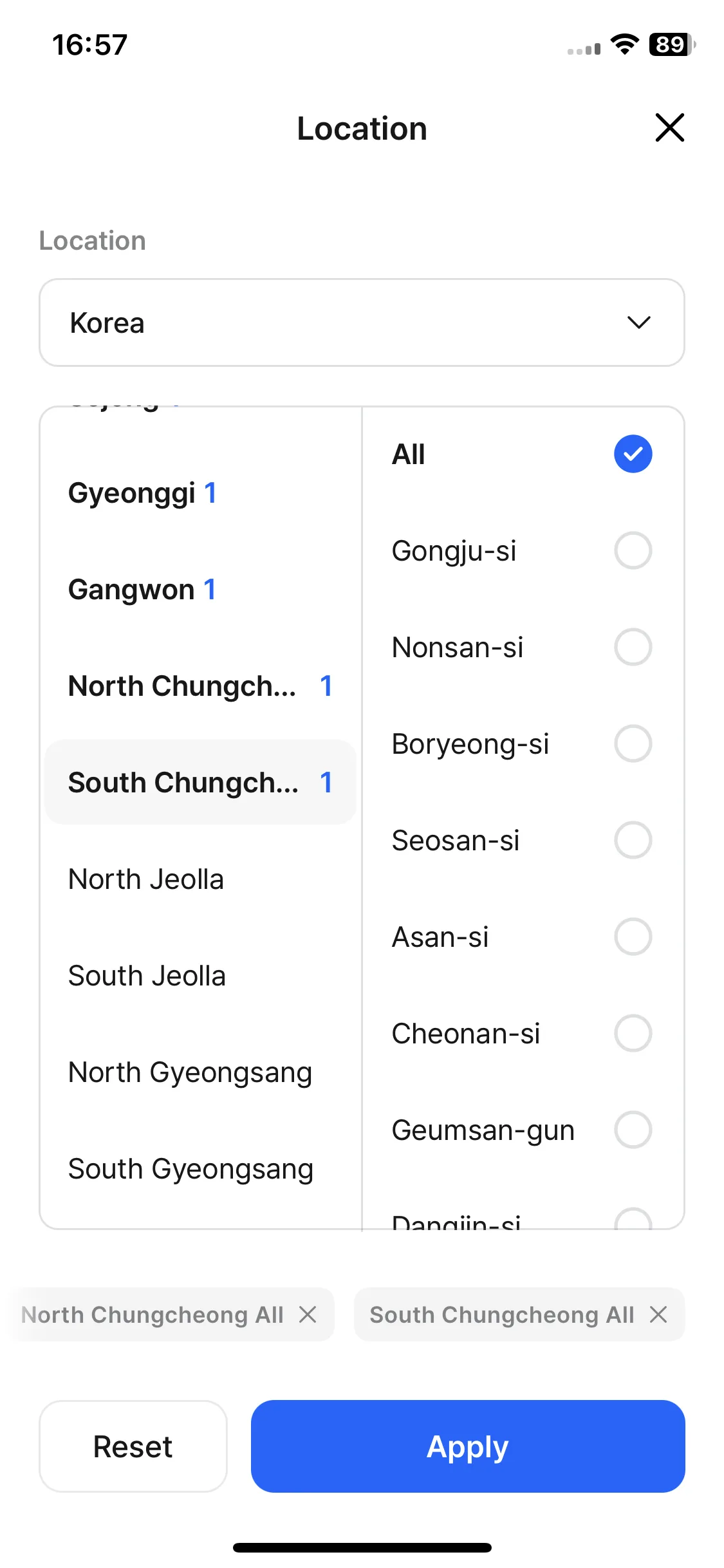Choose Cheonan-si radio option
The width and height of the screenshot is (724, 1568).
[633, 1033]
